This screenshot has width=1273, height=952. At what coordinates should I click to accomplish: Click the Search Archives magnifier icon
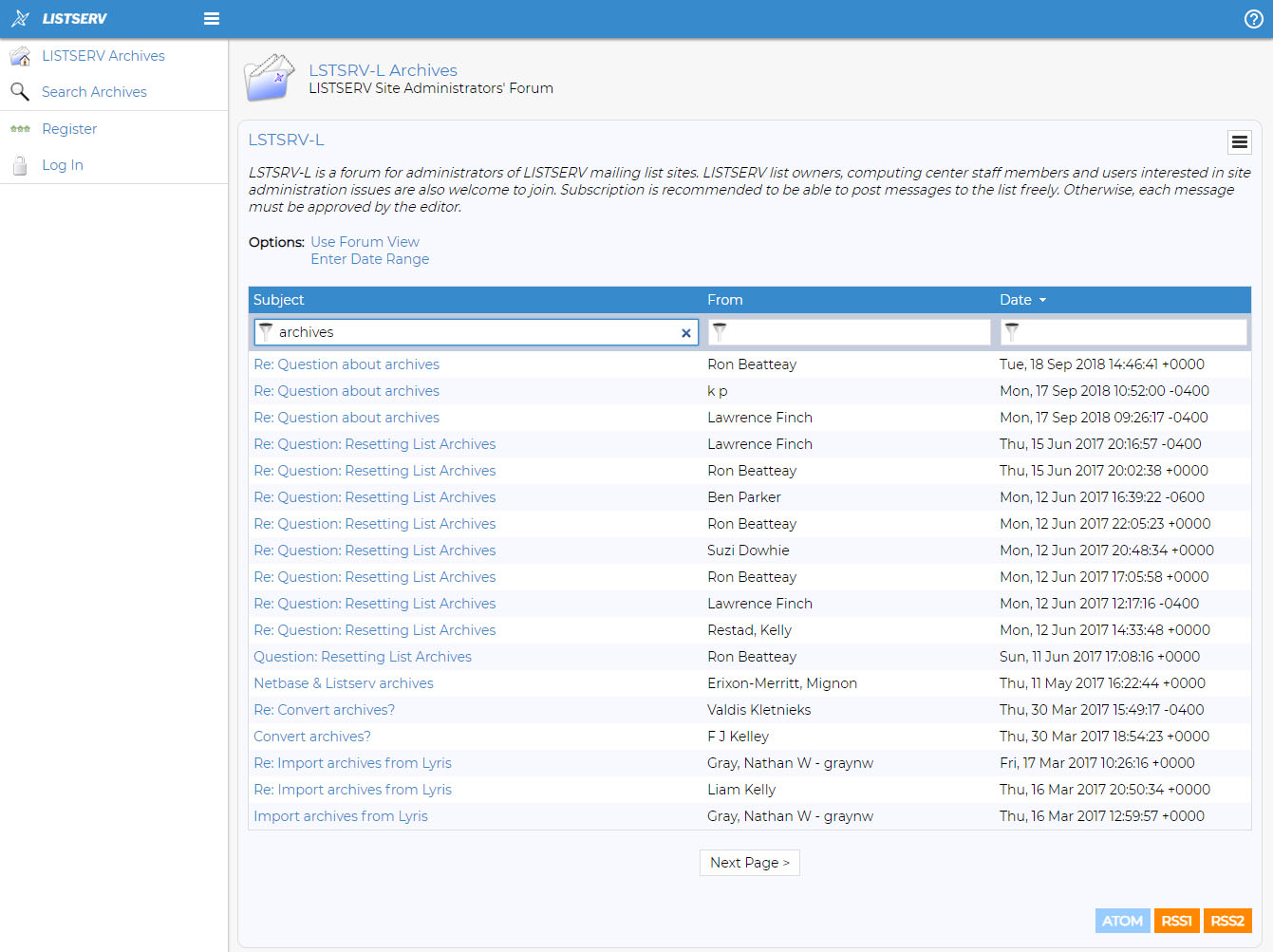[20, 92]
